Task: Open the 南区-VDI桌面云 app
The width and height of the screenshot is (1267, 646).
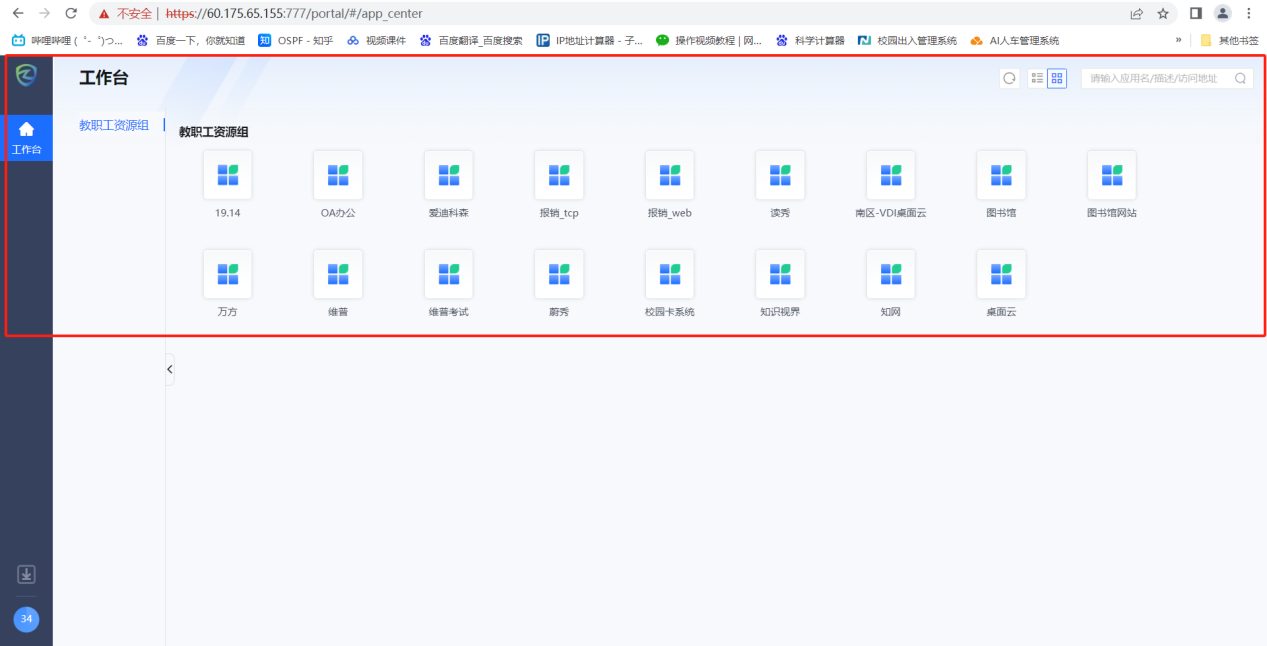Action: [x=890, y=176]
